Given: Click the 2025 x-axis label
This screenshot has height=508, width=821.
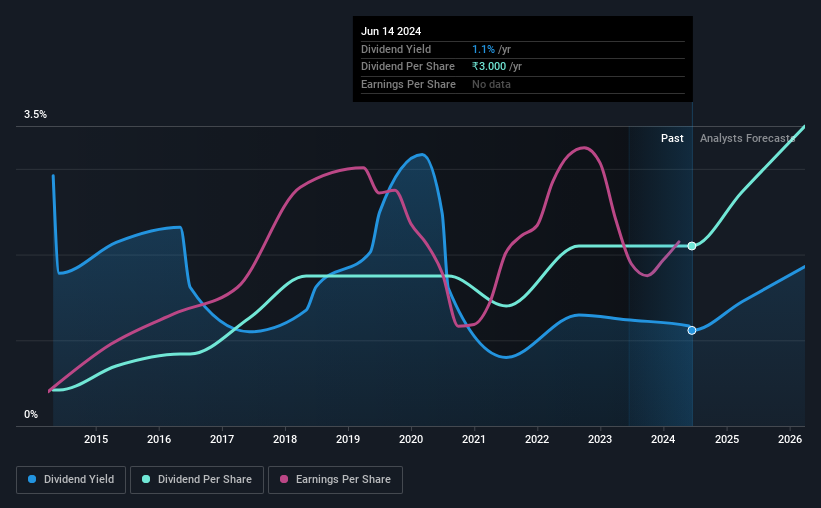Looking at the screenshot, I should pos(727,439).
